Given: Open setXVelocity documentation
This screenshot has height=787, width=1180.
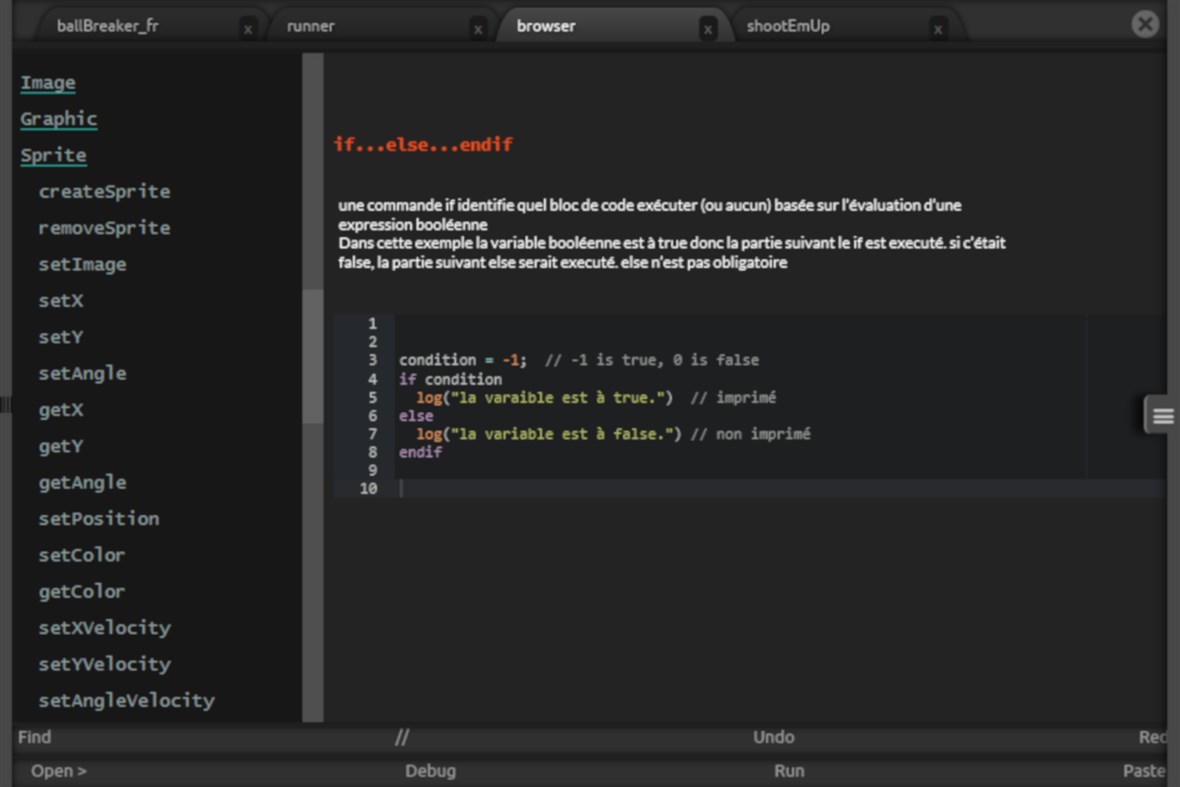Looking at the screenshot, I should point(105,627).
